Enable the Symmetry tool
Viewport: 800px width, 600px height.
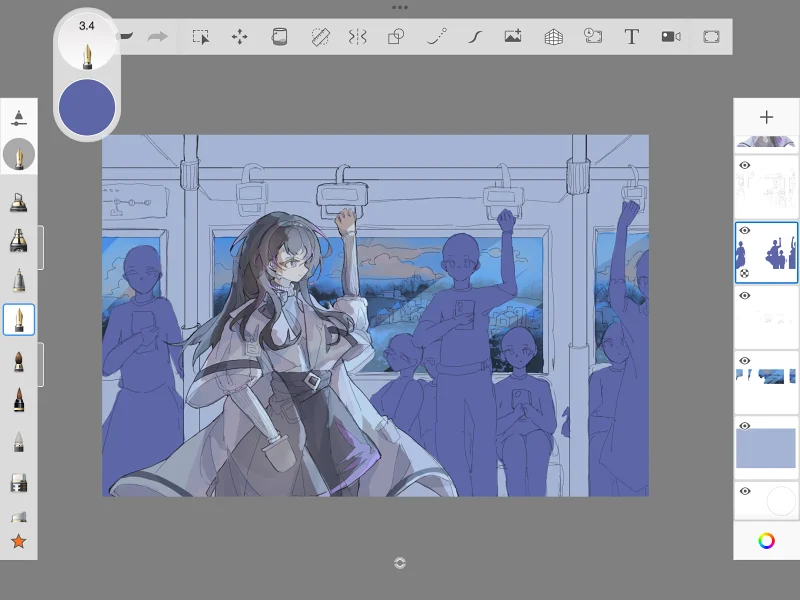358,37
